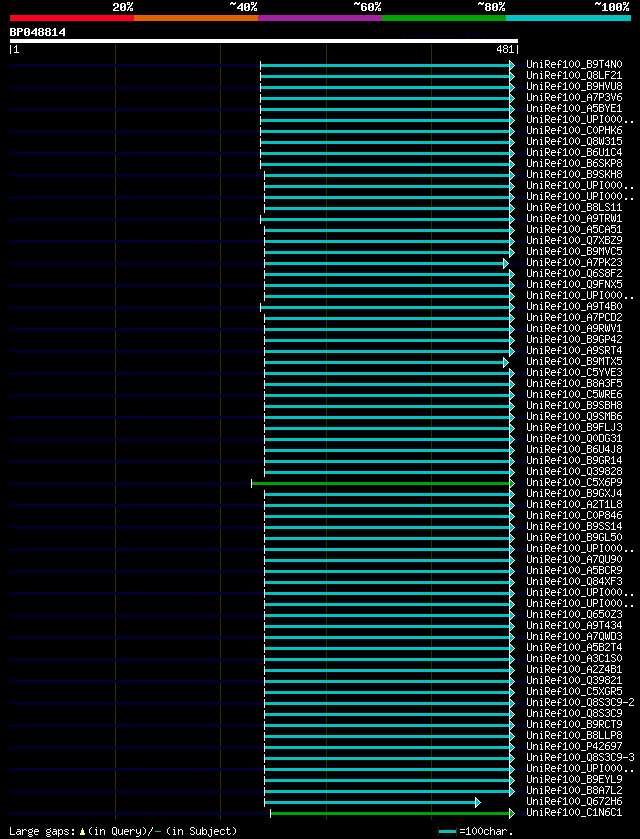The image size is (640, 839).
Task: Select the UniRef100_Q8W315 label
Action: tap(574, 142)
